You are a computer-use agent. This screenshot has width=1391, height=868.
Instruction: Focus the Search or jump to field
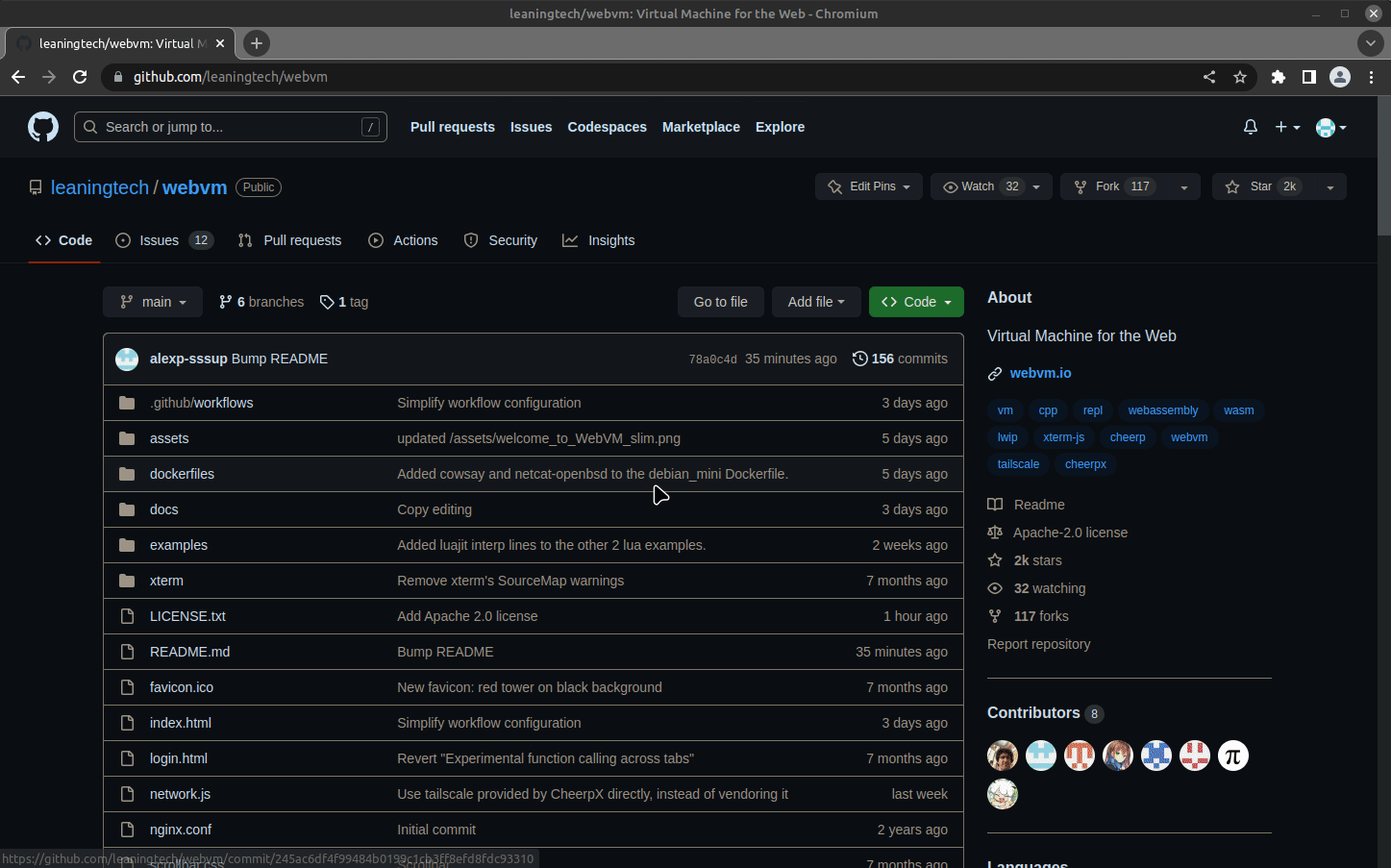[231, 126]
